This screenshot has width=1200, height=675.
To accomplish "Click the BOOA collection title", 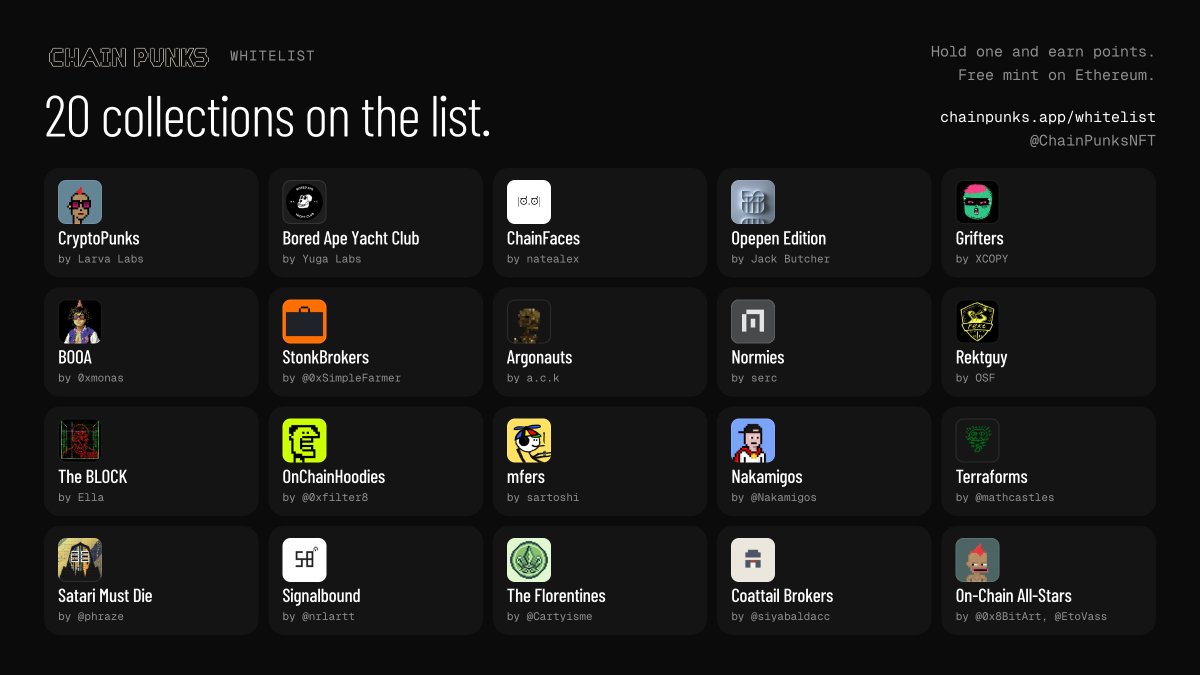I will click(76, 357).
